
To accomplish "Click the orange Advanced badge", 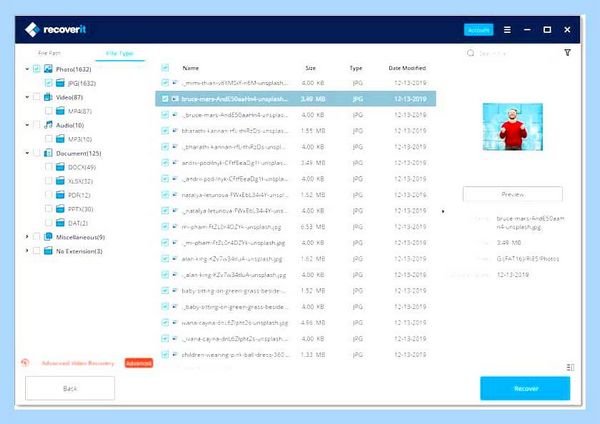I will click(x=139, y=363).
